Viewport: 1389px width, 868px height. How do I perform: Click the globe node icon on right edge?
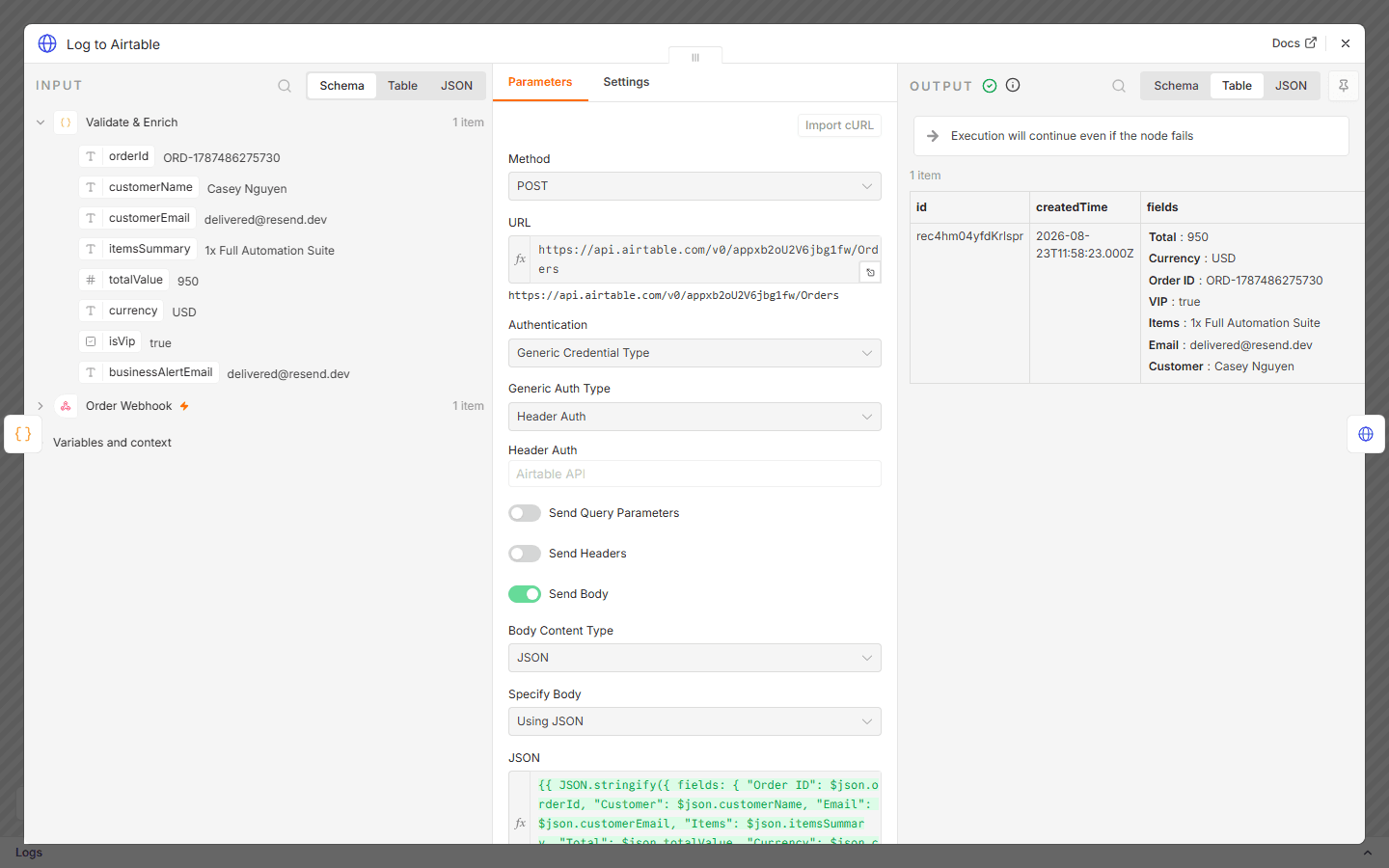(1366, 434)
